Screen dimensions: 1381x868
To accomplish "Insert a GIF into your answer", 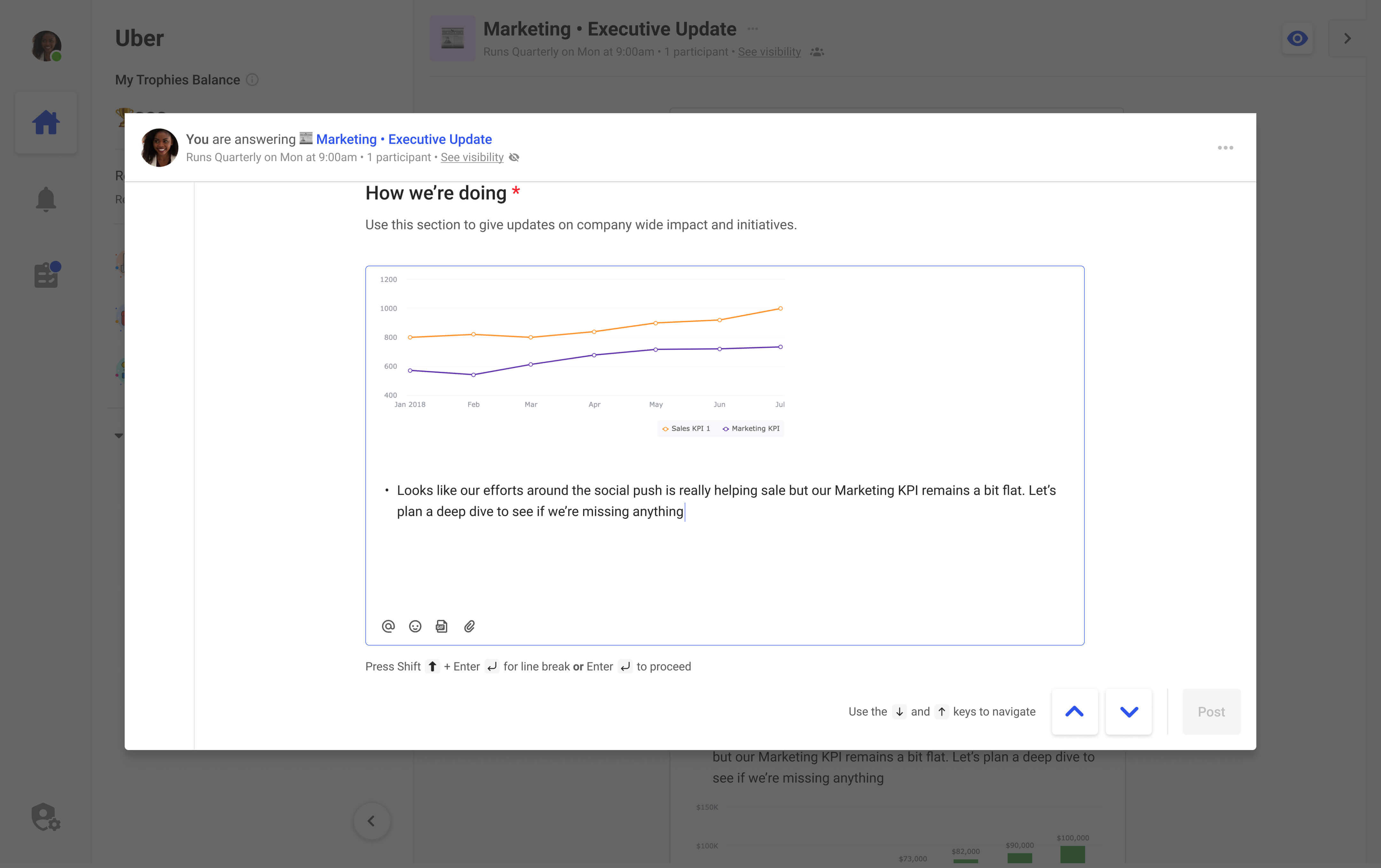I will tap(441, 626).
